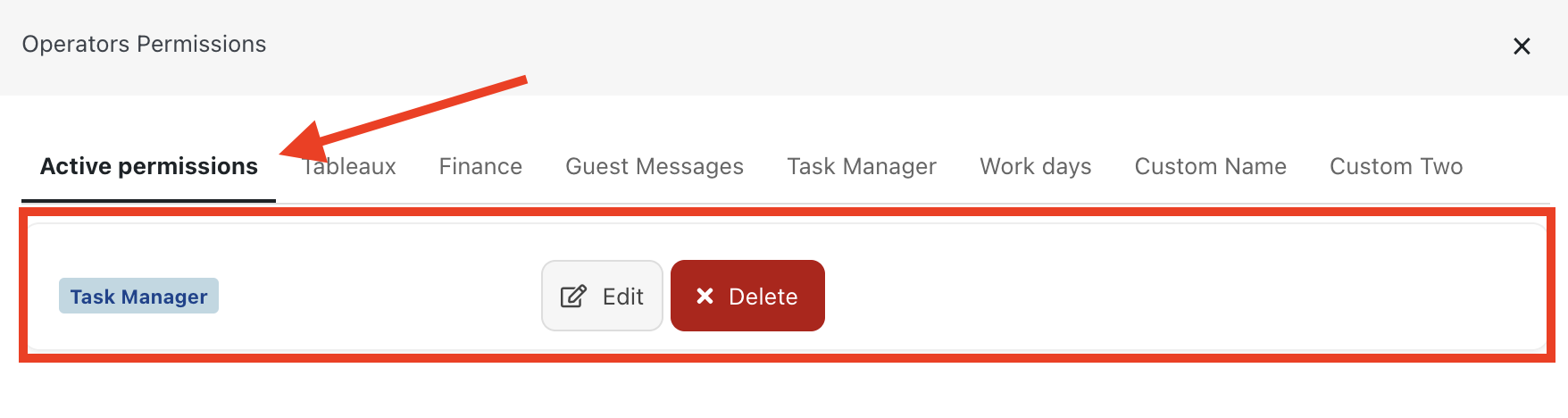The width and height of the screenshot is (1568, 418).
Task: Switch to the Work days tab
Action: (x=1036, y=167)
